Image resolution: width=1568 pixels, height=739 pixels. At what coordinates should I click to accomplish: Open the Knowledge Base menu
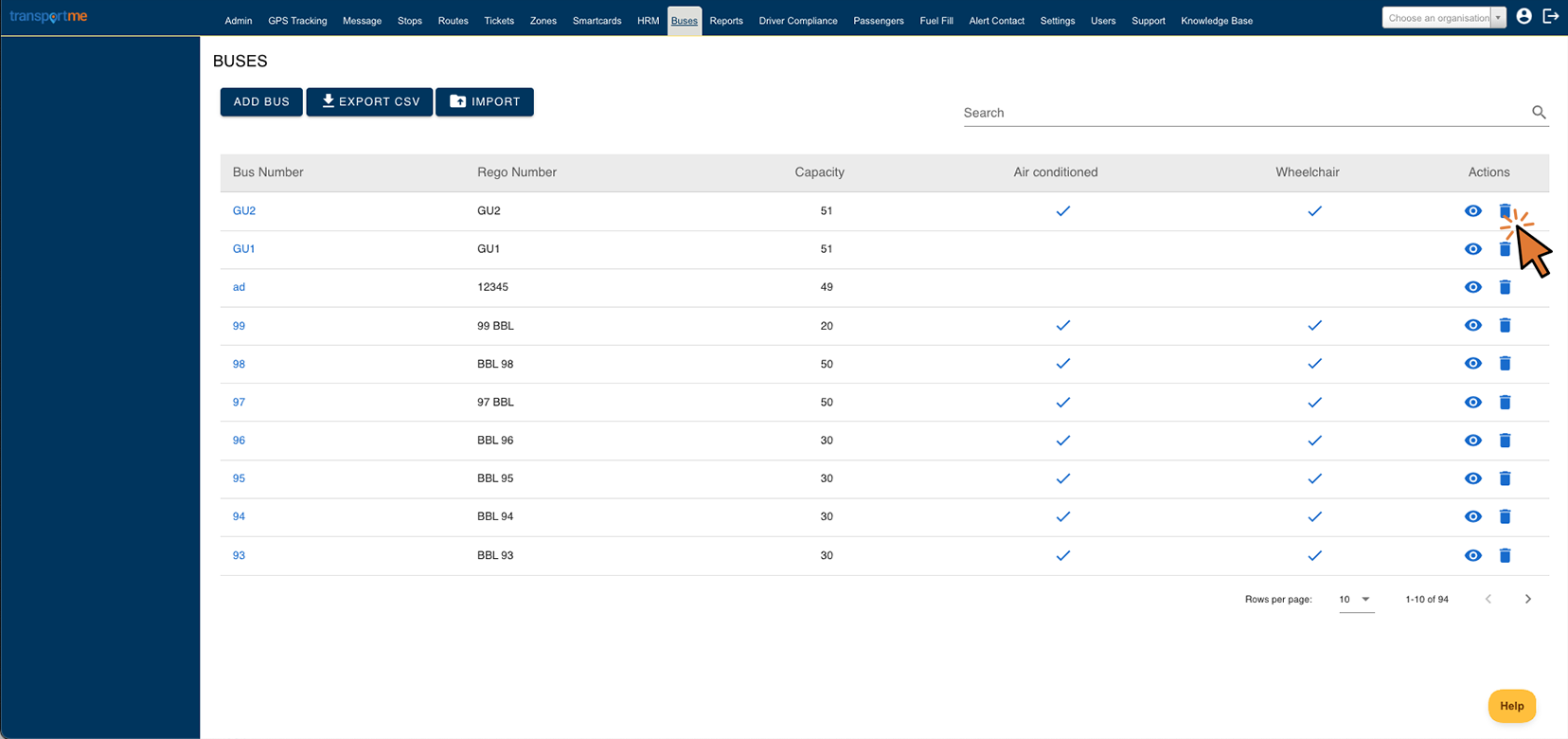(x=1217, y=21)
